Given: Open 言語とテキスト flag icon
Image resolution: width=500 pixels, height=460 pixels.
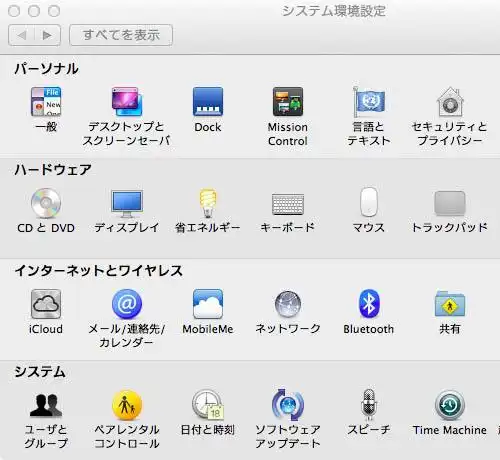Looking at the screenshot, I should [x=369, y=102].
